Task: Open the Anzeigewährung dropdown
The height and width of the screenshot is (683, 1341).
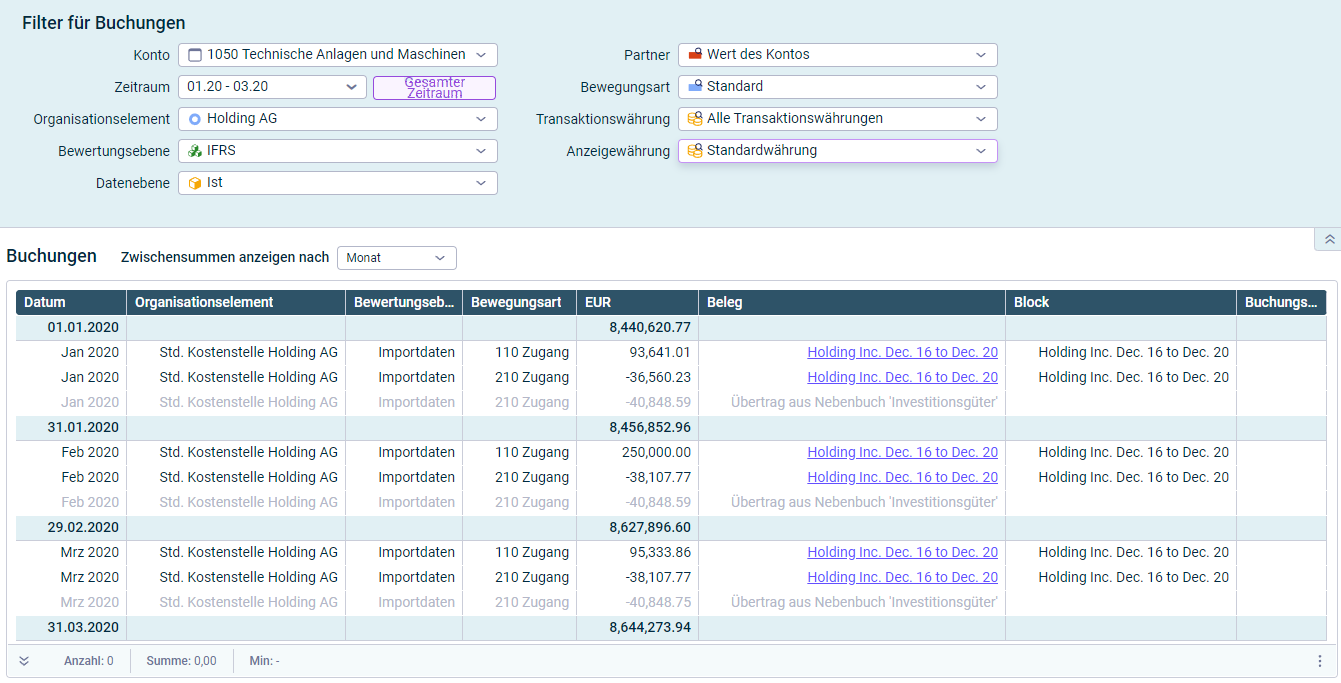Action: [837, 151]
